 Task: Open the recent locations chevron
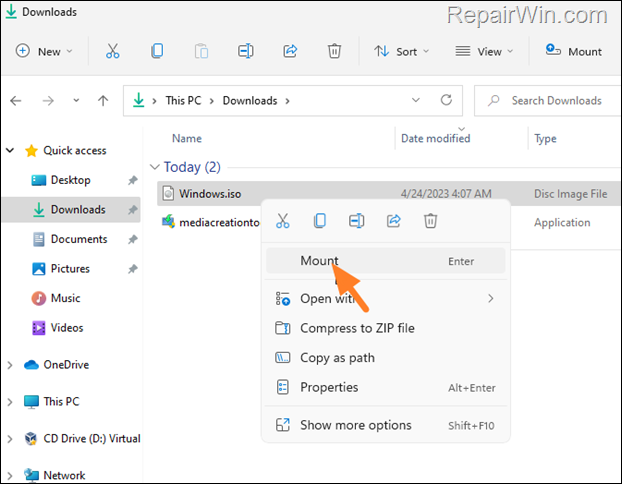click(x=76, y=101)
